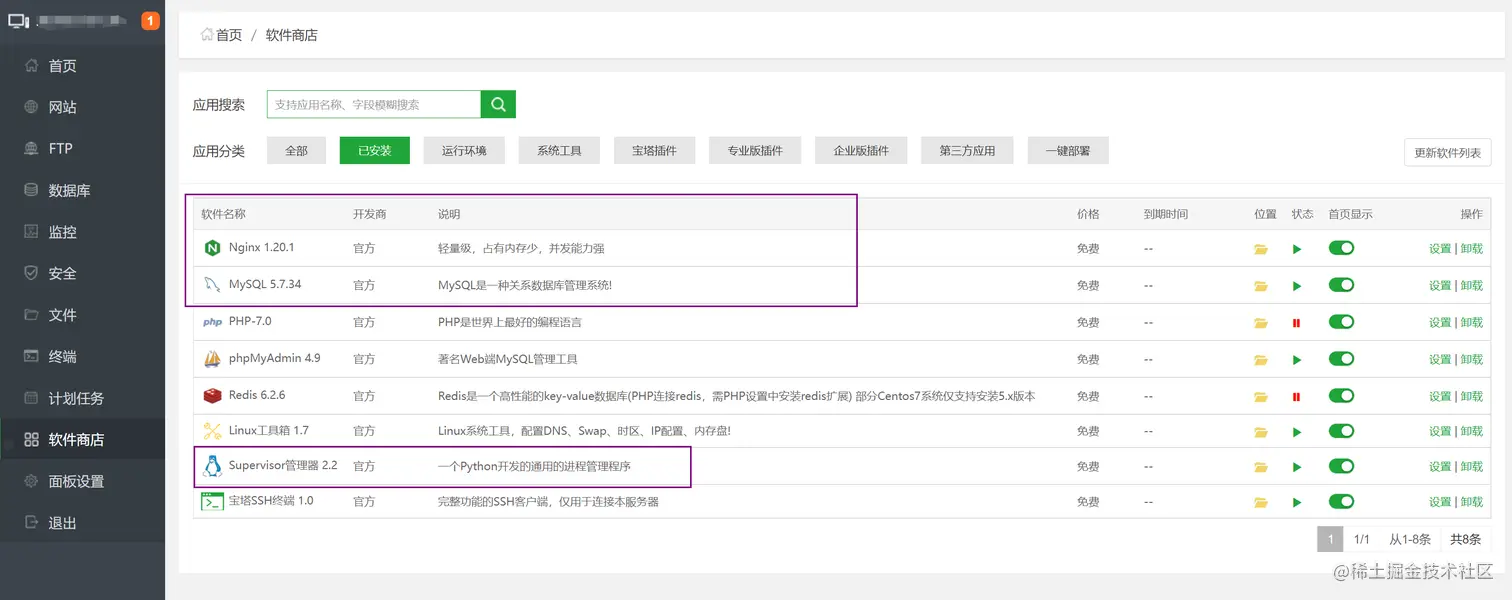Viewport: 1512px width, 600px height.
Task: Open the phpMyAdmin 4.9 folder location icon
Action: (1261, 360)
